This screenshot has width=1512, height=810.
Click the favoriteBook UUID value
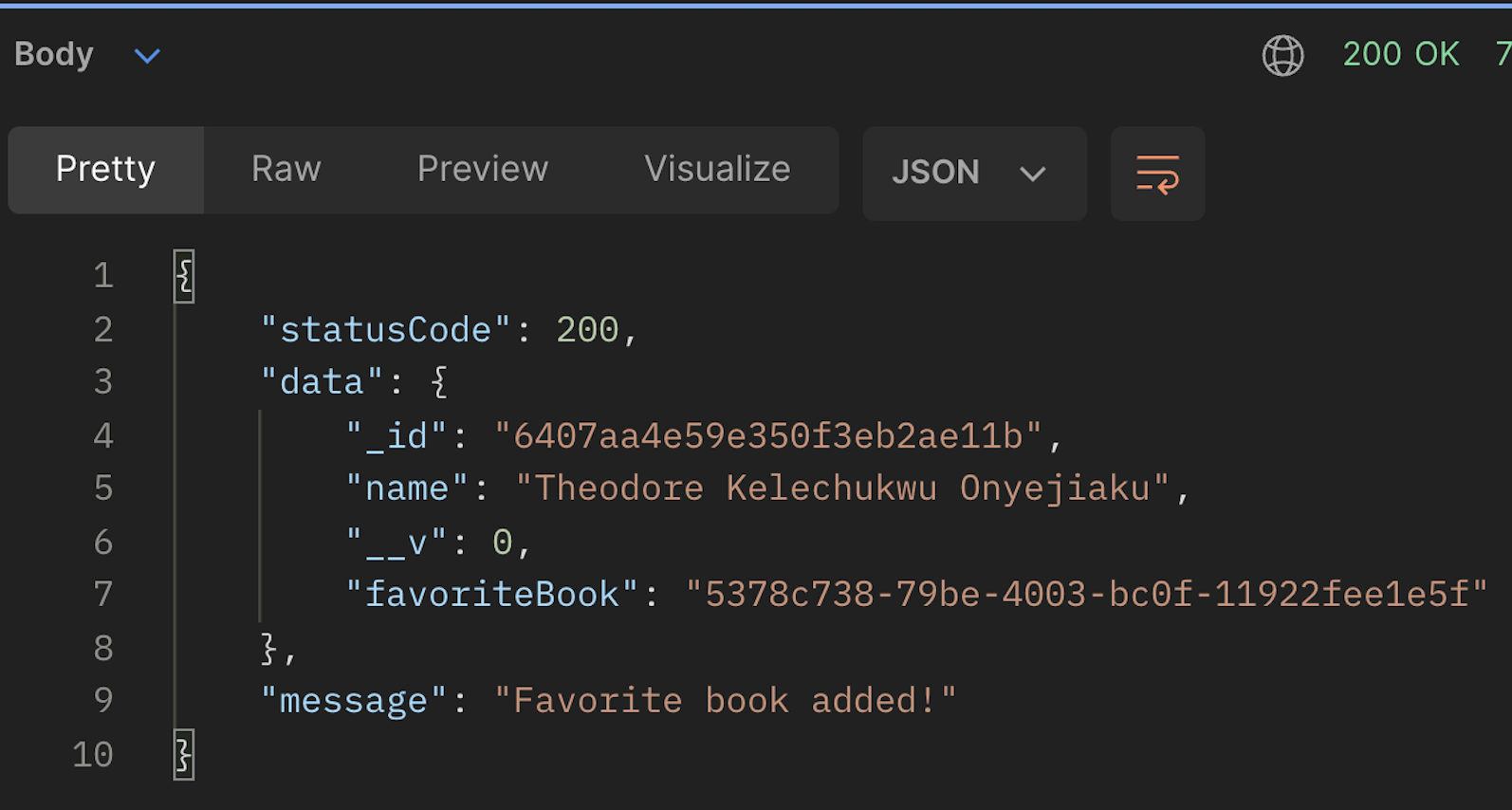click(x=1086, y=595)
